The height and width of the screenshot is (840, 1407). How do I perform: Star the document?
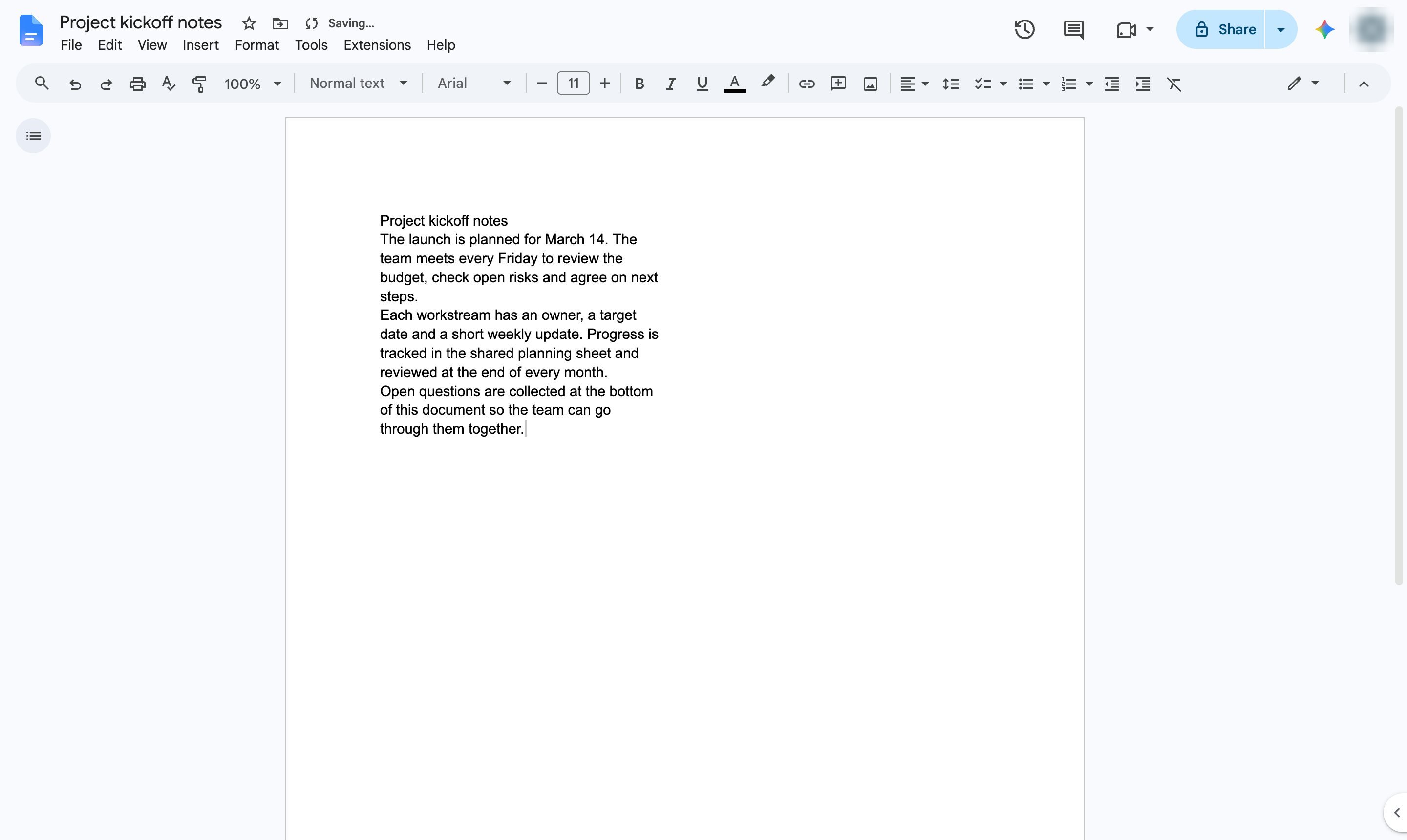[x=249, y=23]
